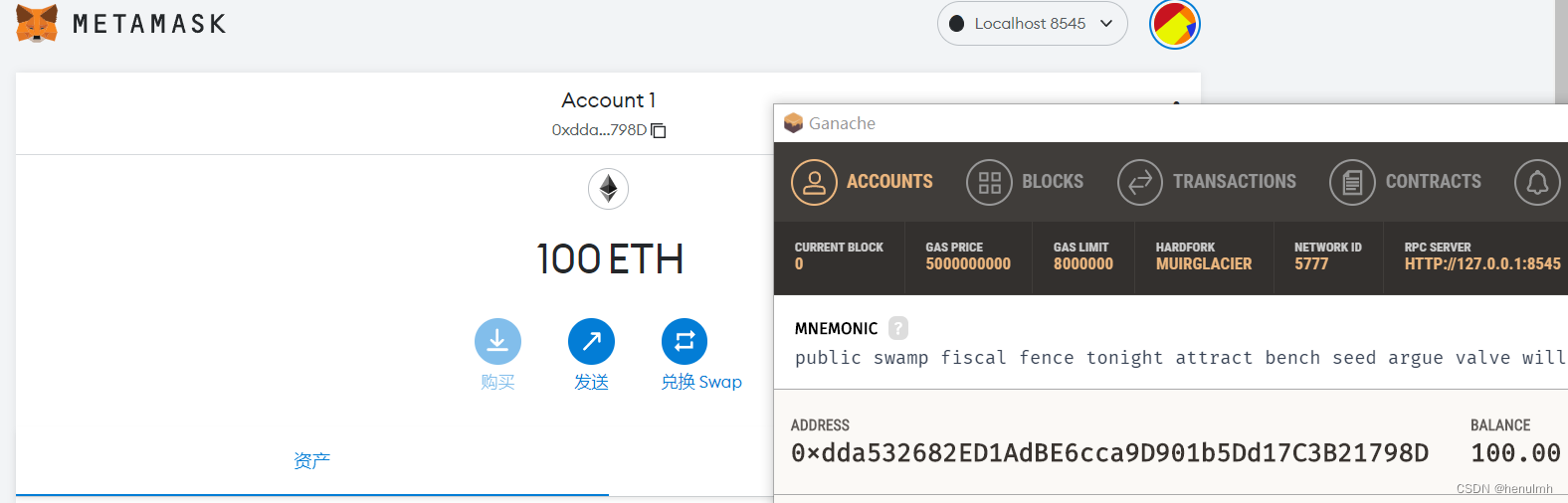Copy the 0xdda...798D address in MetaMask
Screen dimensions: 1568x503
(609, 130)
